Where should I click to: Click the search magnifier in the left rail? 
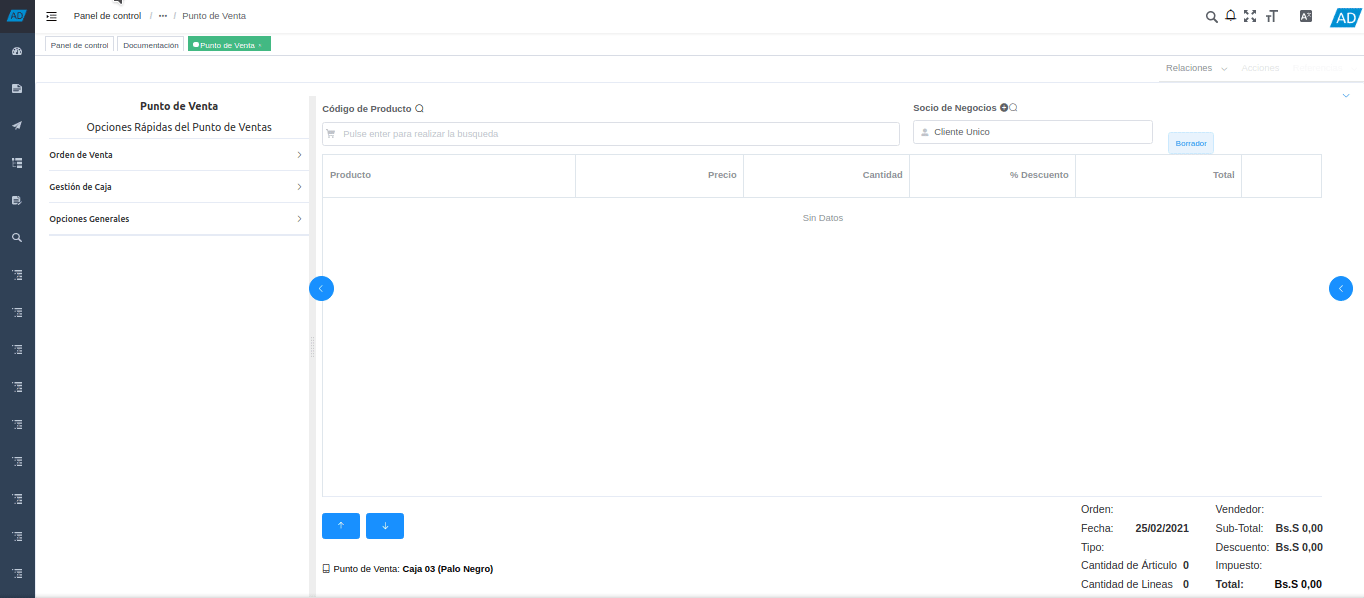pos(16,237)
